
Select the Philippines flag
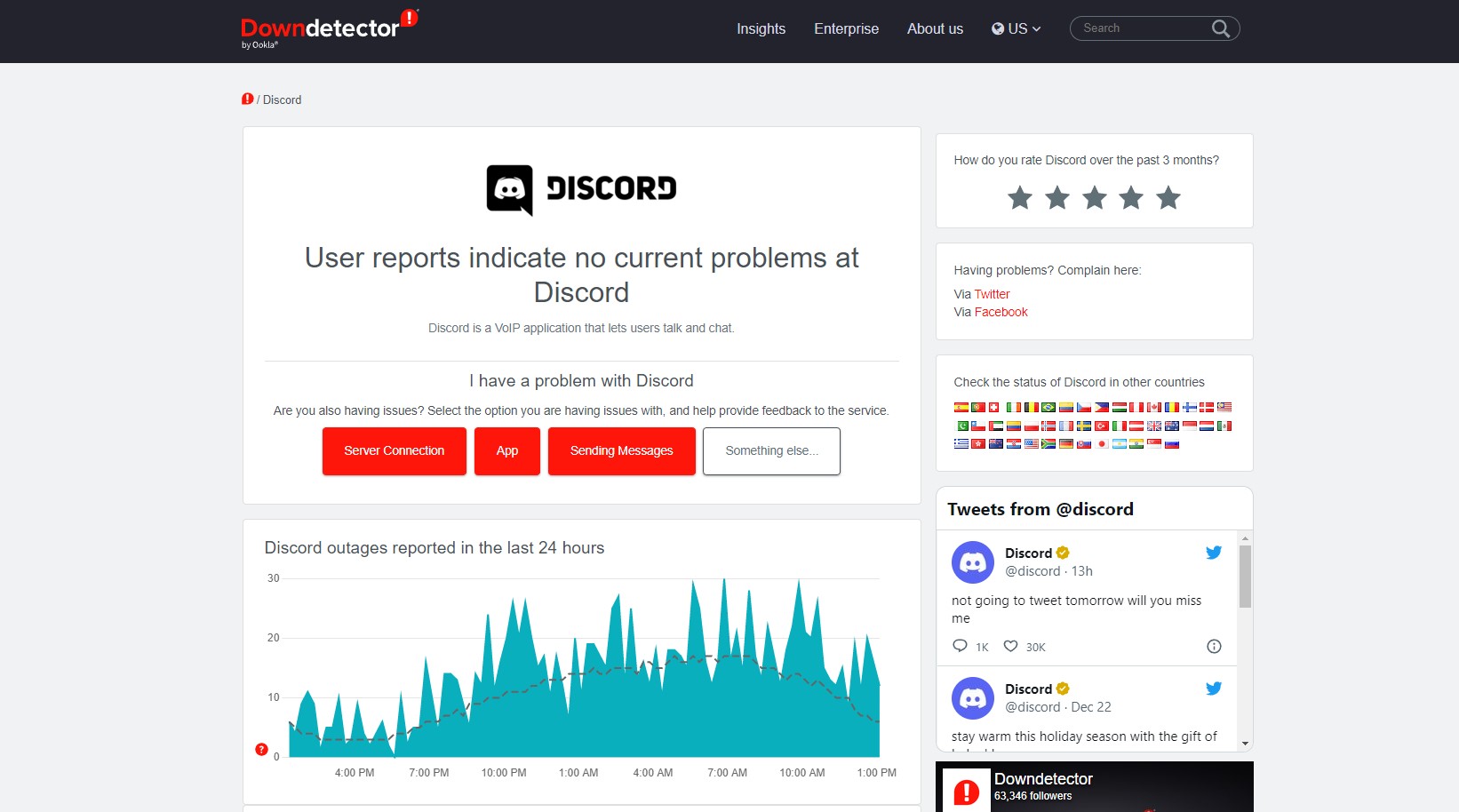coord(1102,407)
